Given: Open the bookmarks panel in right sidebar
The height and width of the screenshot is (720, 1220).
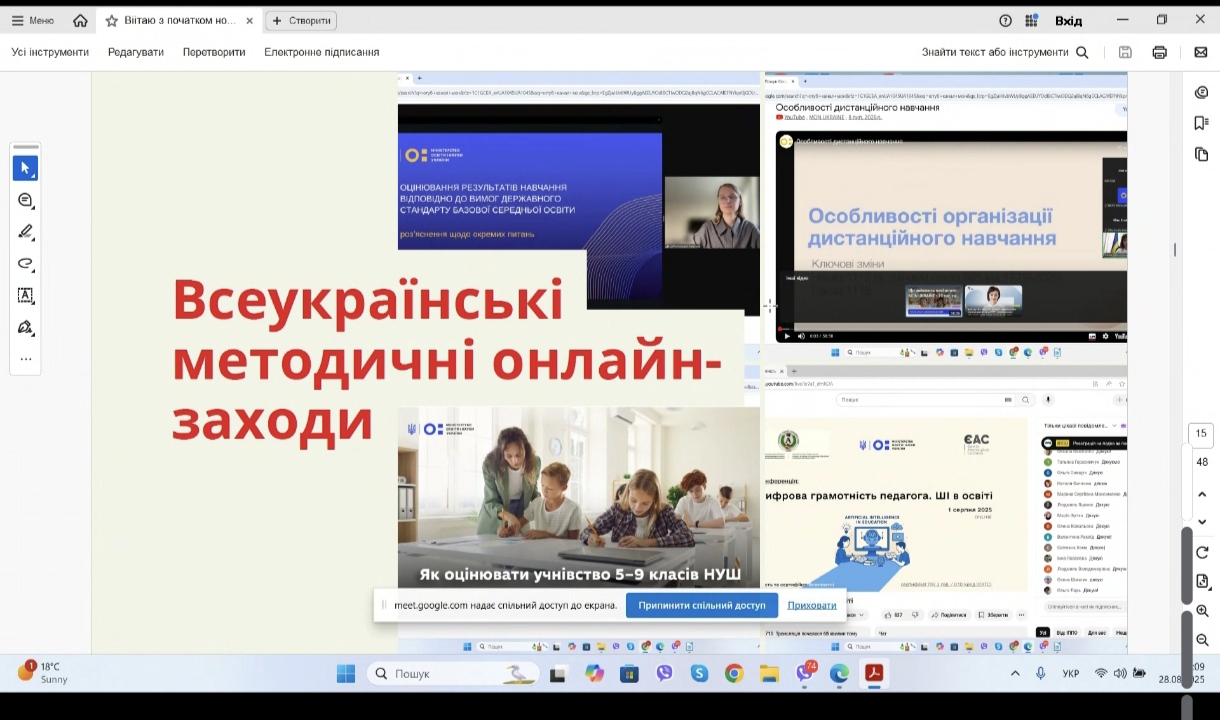Looking at the screenshot, I should (1201, 123).
